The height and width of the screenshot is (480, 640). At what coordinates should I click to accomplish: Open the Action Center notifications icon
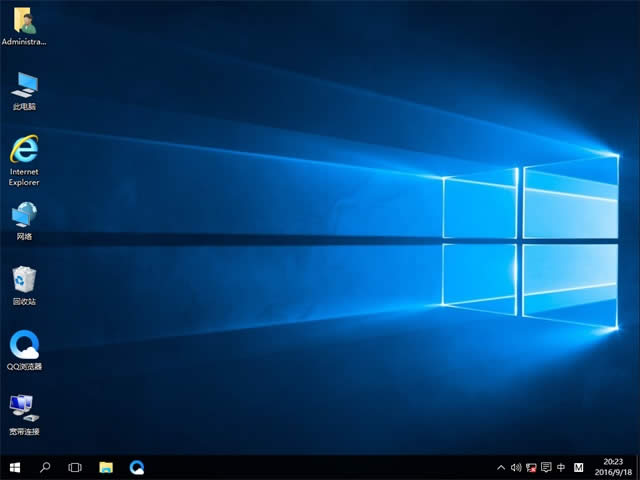tap(546, 467)
